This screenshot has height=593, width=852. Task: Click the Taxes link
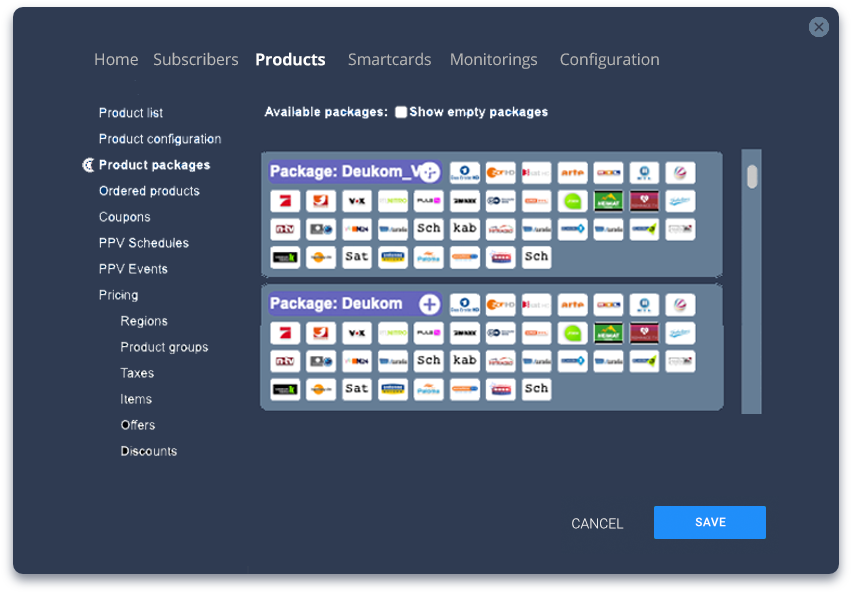point(137,373)
